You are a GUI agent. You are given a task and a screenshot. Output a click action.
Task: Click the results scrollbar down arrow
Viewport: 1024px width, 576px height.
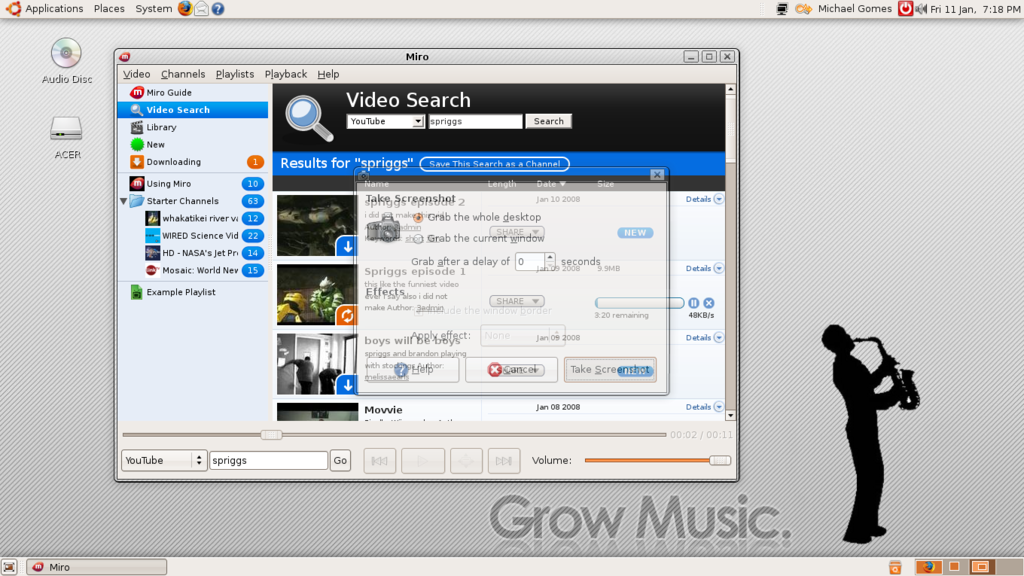click(730, 415)
